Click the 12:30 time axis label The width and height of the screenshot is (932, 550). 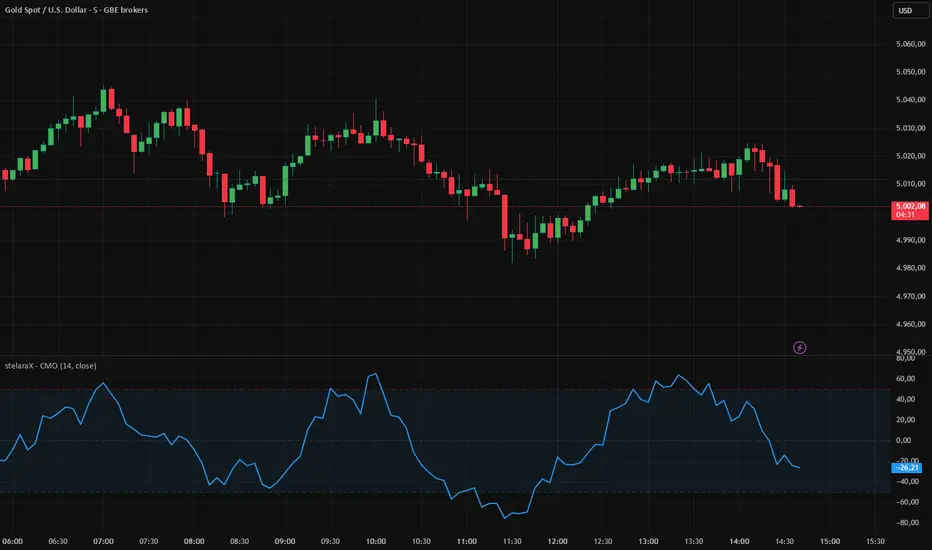pyautogui.click(x=603, y=541)
